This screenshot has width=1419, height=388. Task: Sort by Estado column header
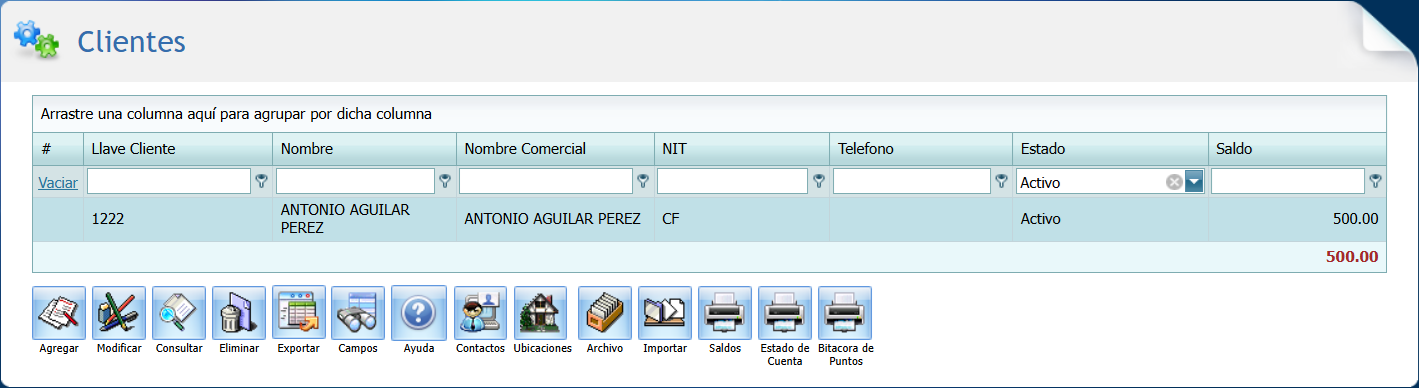pos(1110,149)
